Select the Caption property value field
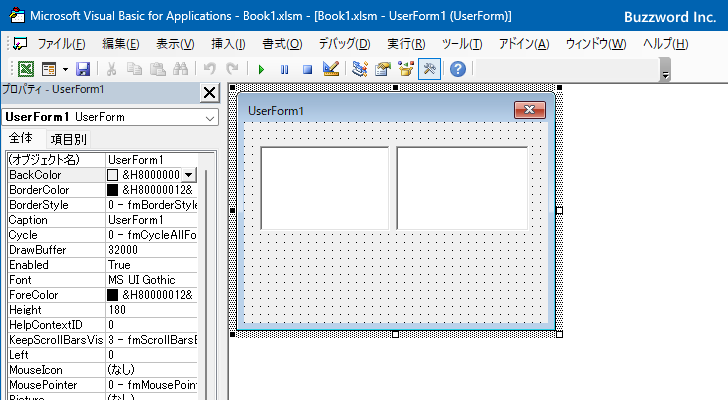728x400 pixels. [152, 219]
